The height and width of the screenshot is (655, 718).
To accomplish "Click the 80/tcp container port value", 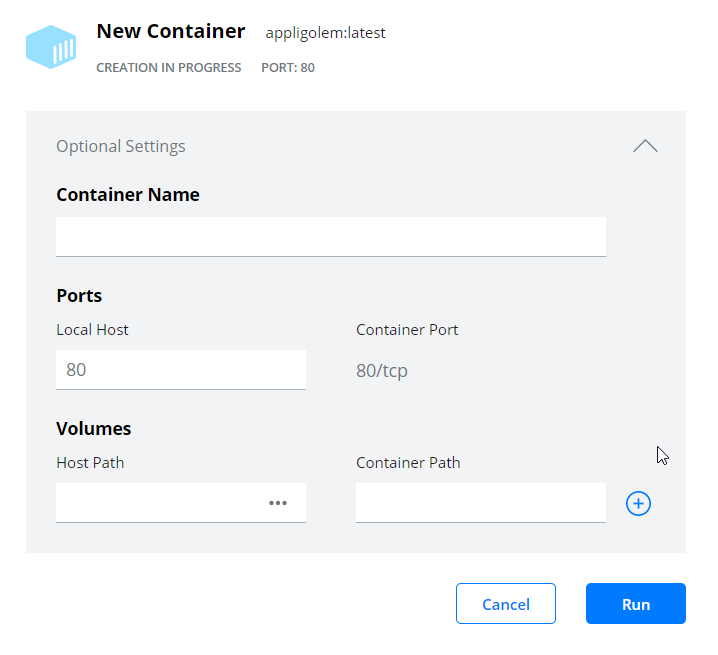I will pyautogui.click(x=382, y=371).
